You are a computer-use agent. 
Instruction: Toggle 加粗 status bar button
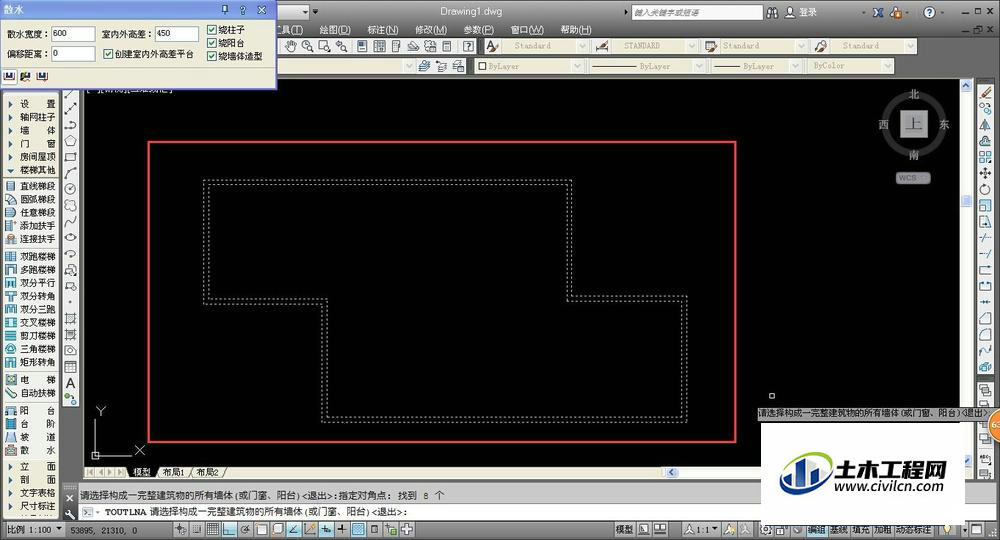coord(883,530)
